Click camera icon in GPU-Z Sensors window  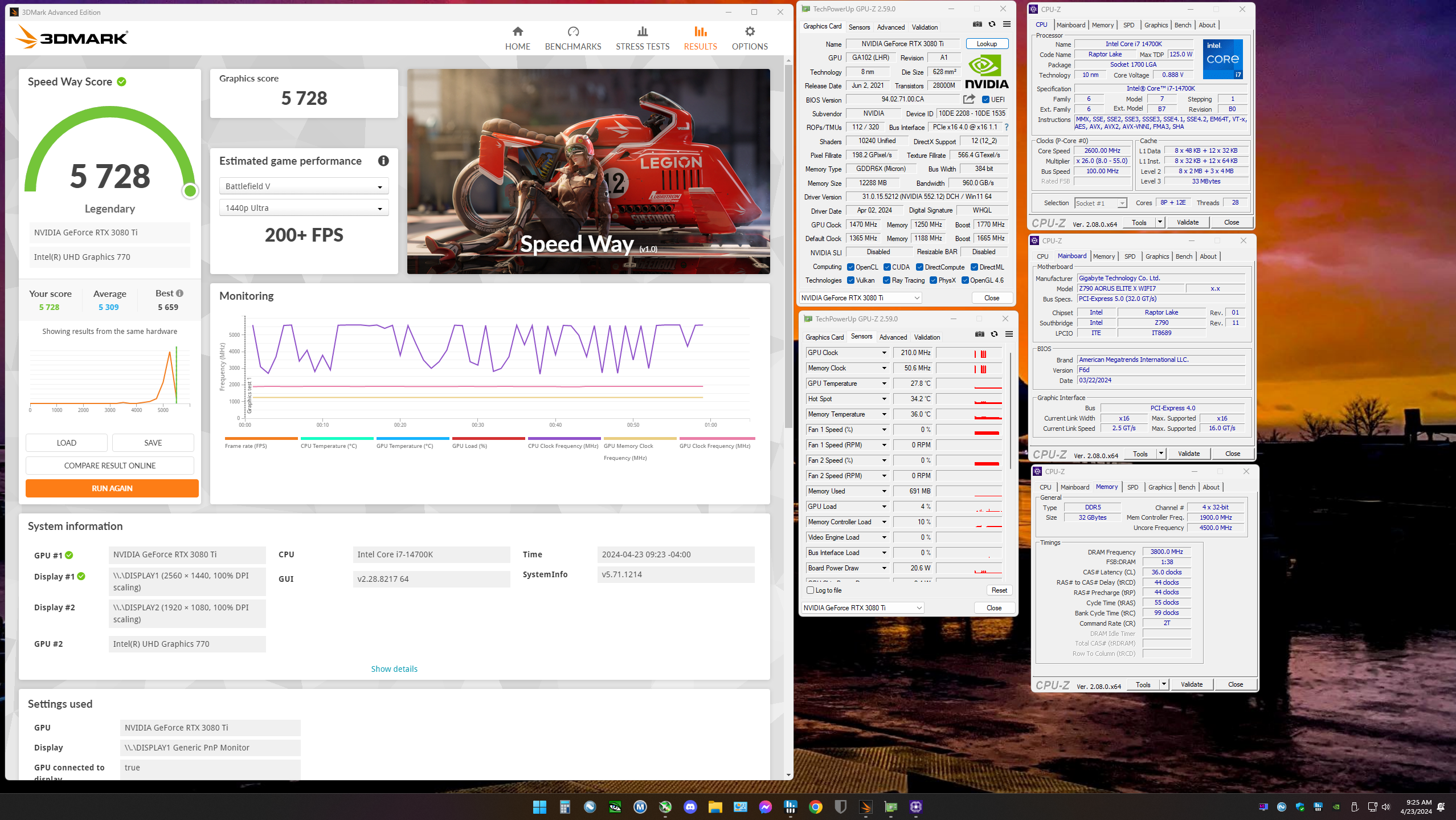click(979, 334)
